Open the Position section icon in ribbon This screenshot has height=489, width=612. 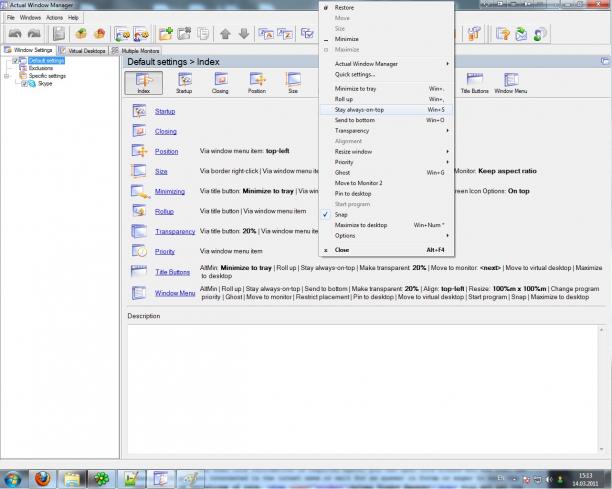click(257, 83)
